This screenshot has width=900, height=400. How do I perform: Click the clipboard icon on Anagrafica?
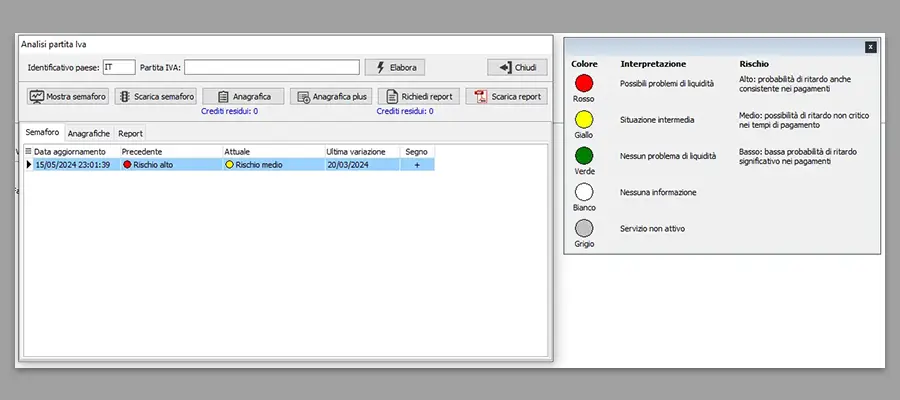pos(223,97)
